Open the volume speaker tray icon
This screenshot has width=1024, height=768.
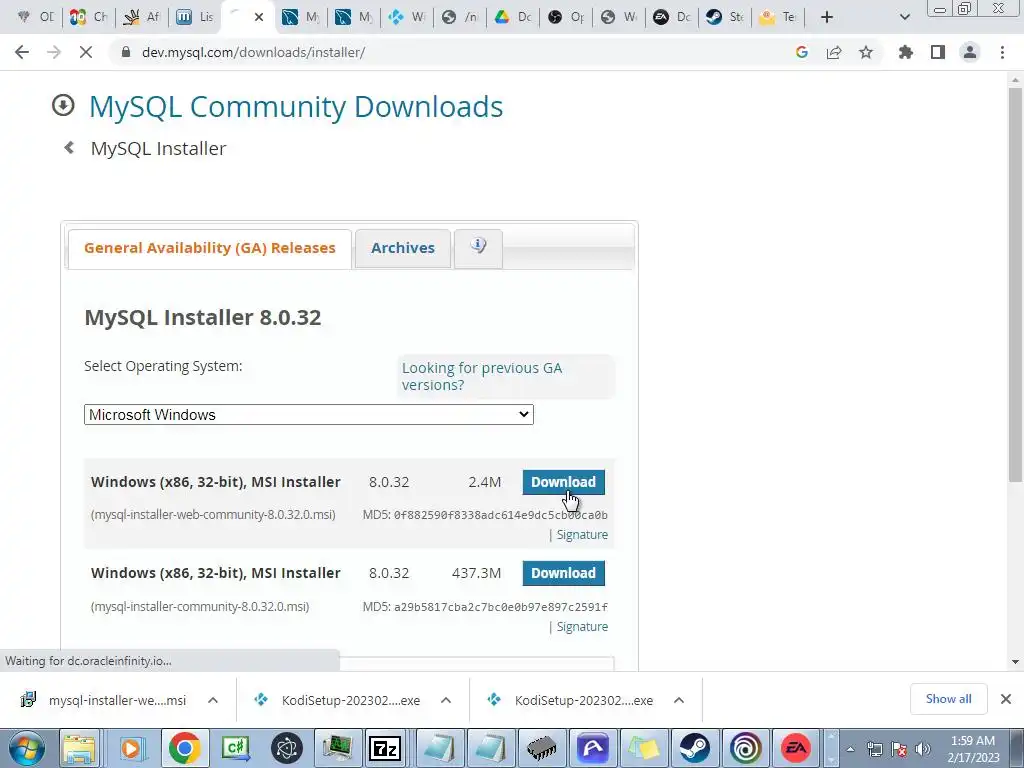[x=922, y=749]
